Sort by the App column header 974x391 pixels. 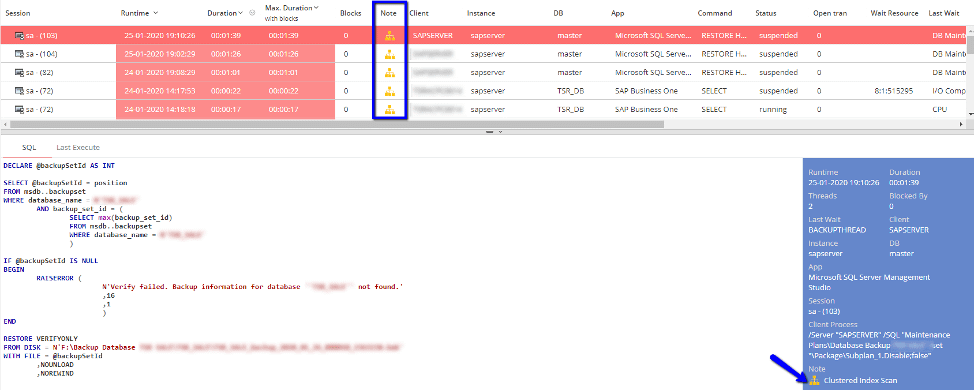(x=618, y=13)
